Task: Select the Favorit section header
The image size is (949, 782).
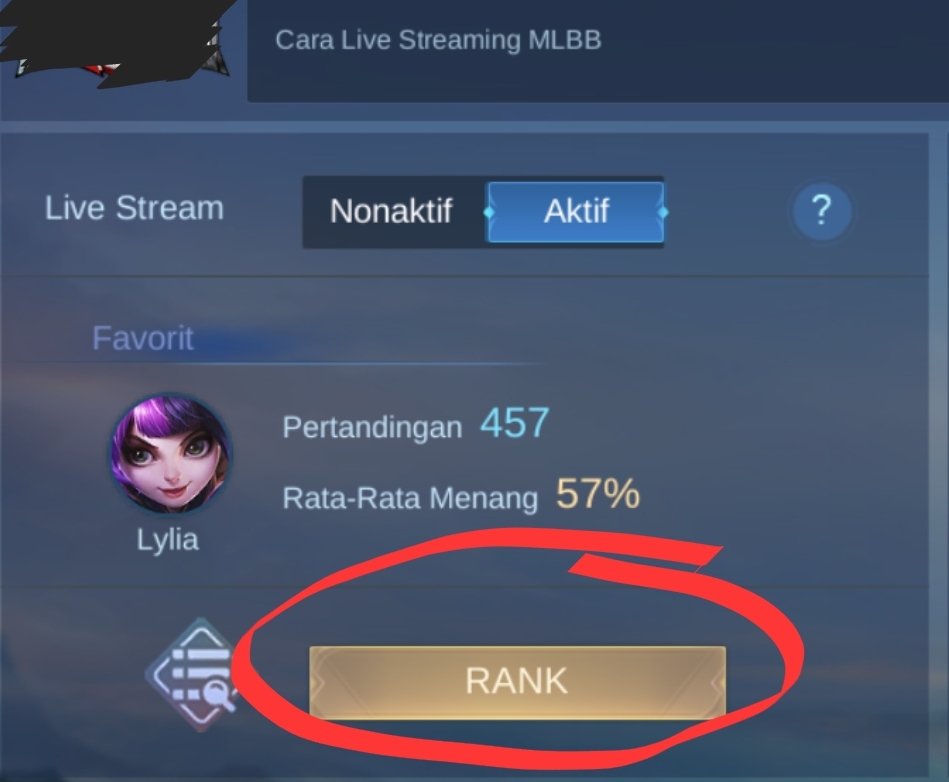Action: 143,338
